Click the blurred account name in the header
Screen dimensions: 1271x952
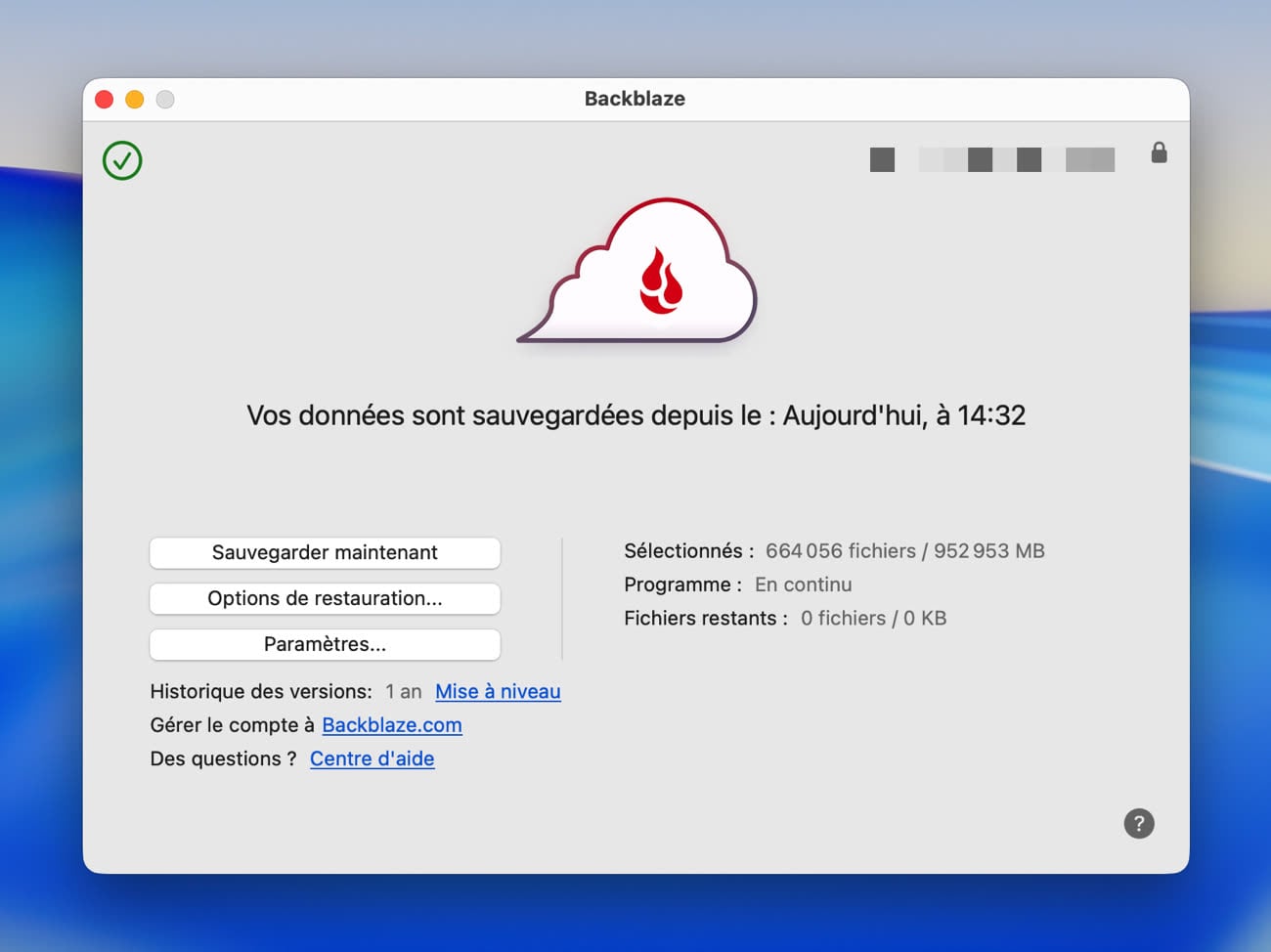point(991,159)
